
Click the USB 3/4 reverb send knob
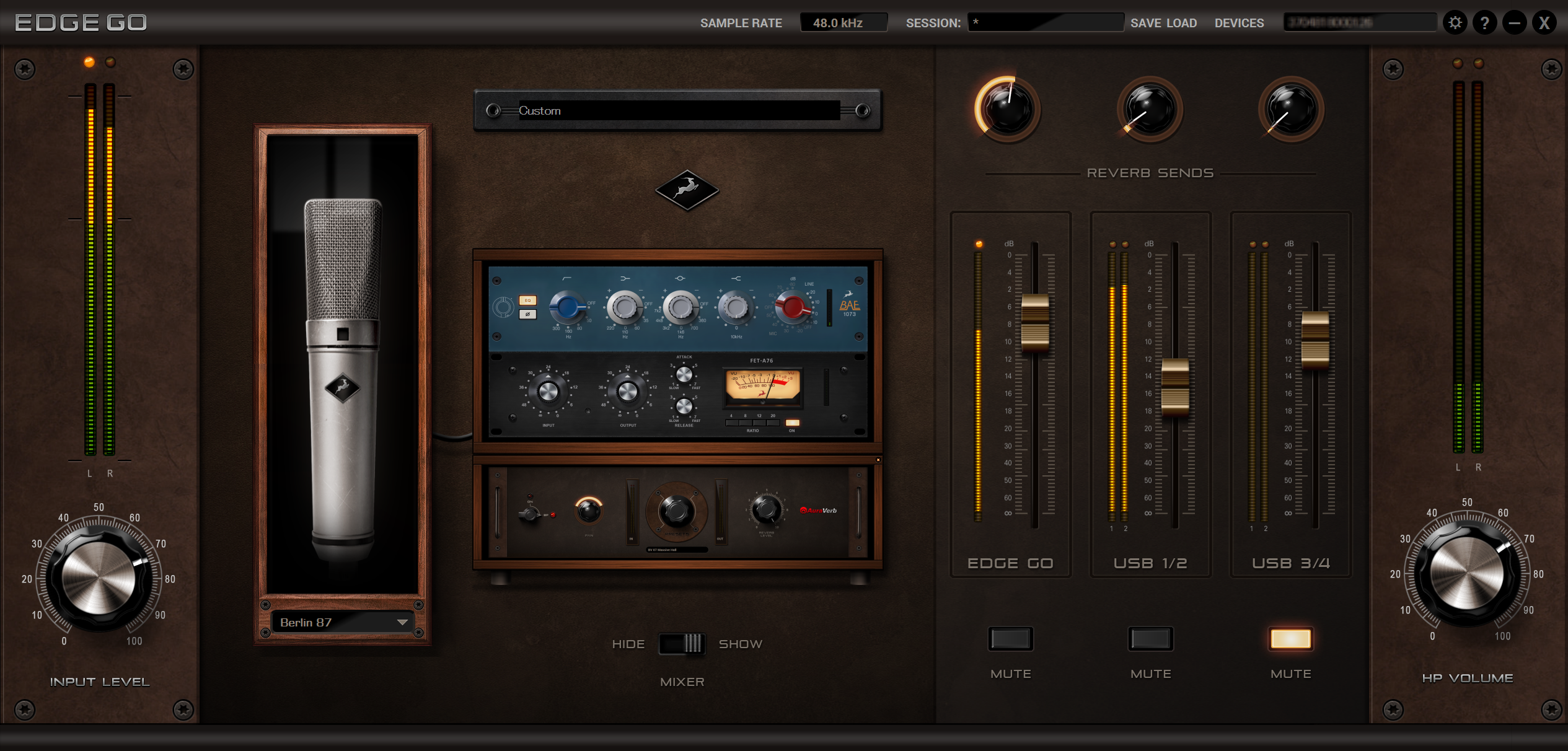click(x=1292, y=110)
